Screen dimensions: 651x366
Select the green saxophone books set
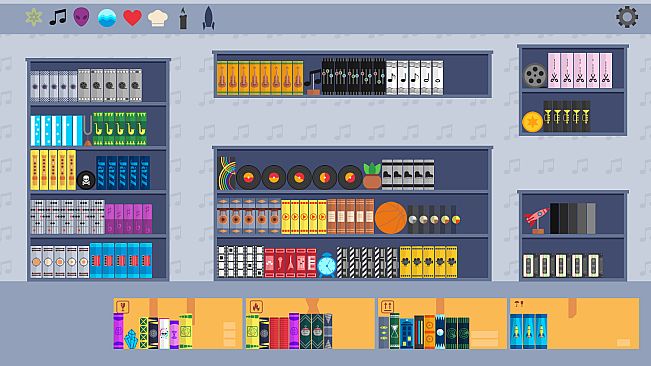(120, 129)
